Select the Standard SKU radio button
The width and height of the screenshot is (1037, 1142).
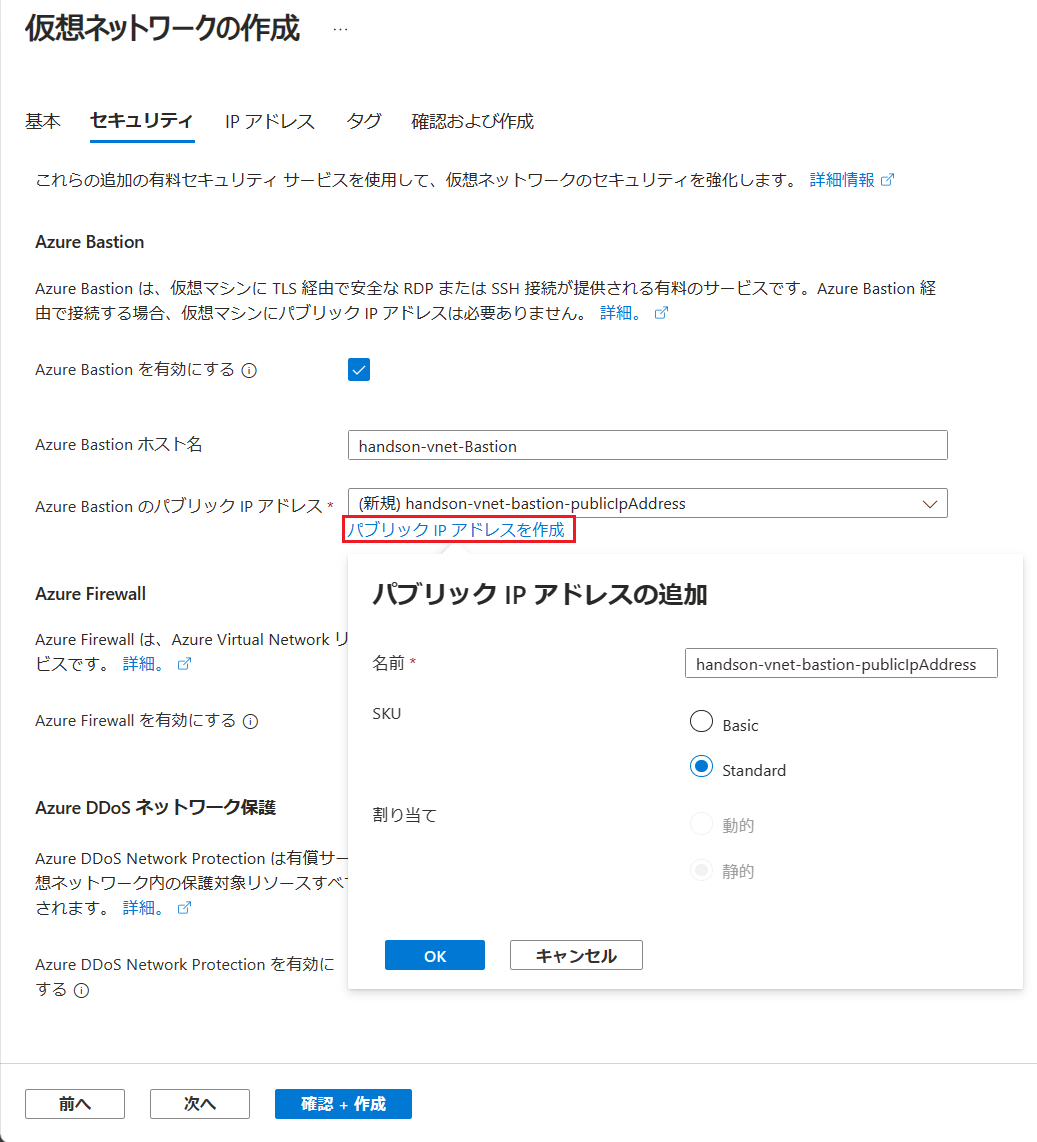click(x=701, y=767)
